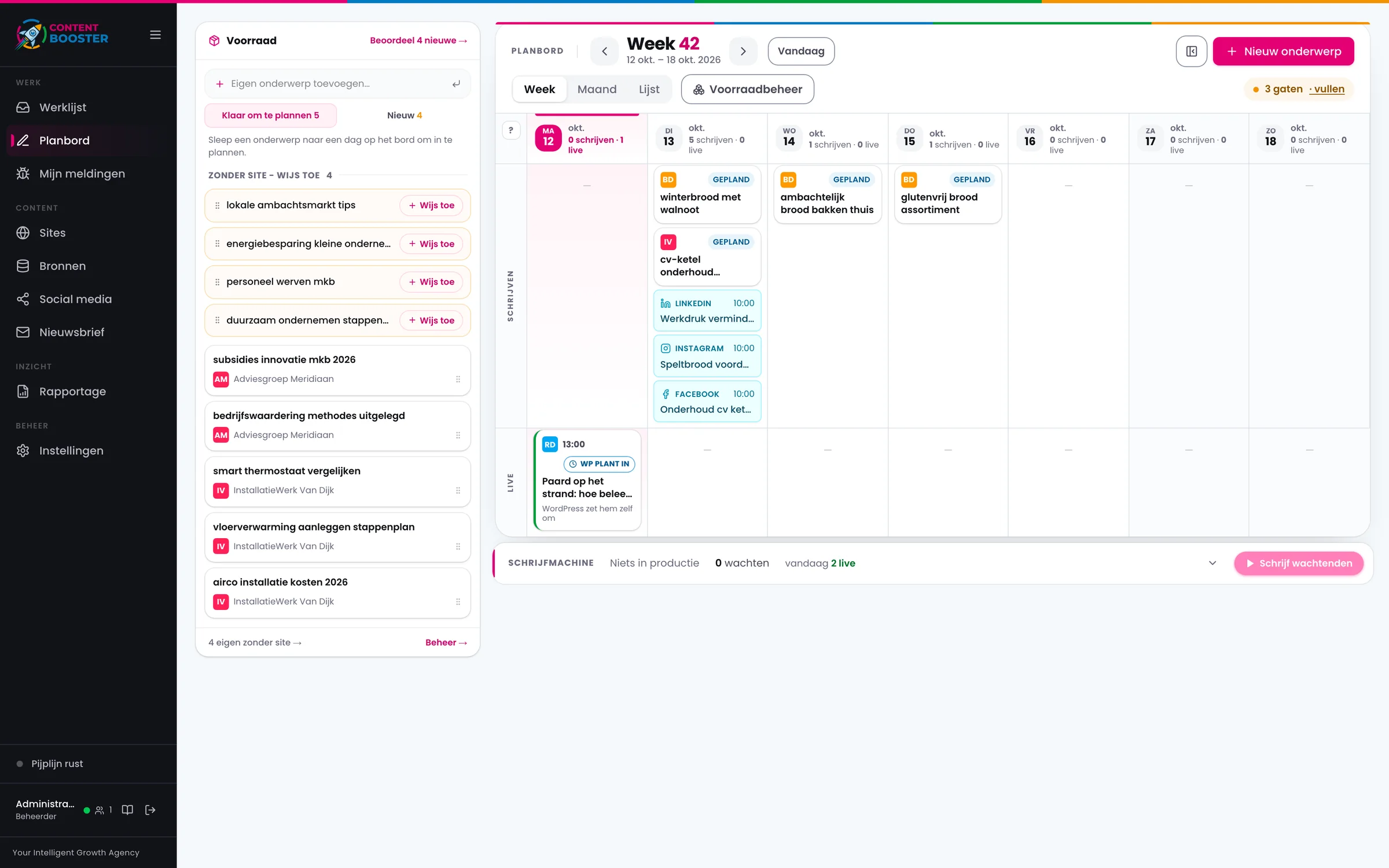The width and height of the screenshot is (1389, 868).
Task: Toggle the Voorraad panel collapse icon
Action: [1191, 51]
